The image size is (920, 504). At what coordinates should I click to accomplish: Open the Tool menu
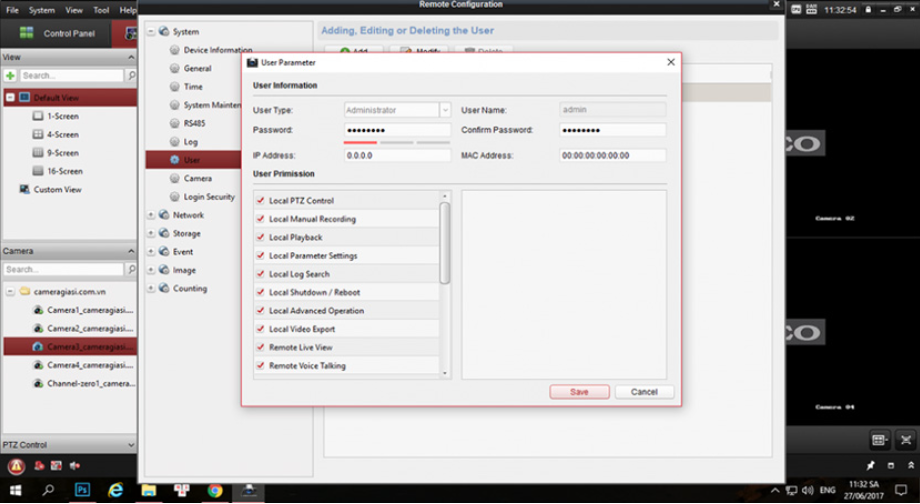tap(101, 10)
